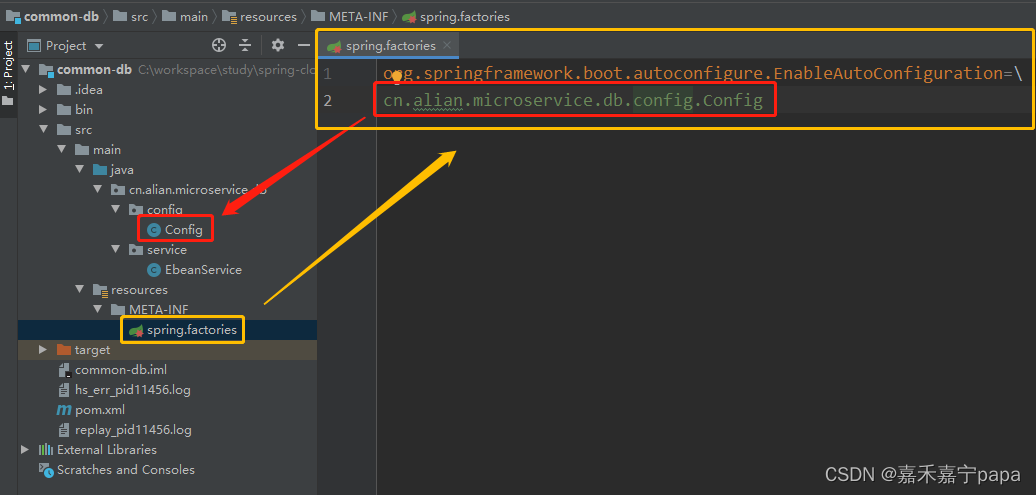Collapse the src folder
The image size is (1036, 495).
44,130
